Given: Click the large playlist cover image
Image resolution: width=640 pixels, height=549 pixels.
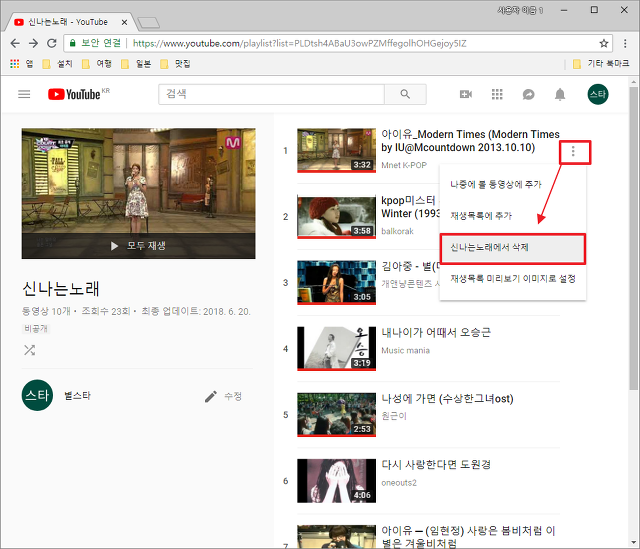Looking at the screenshot, I should pos(138,193).
